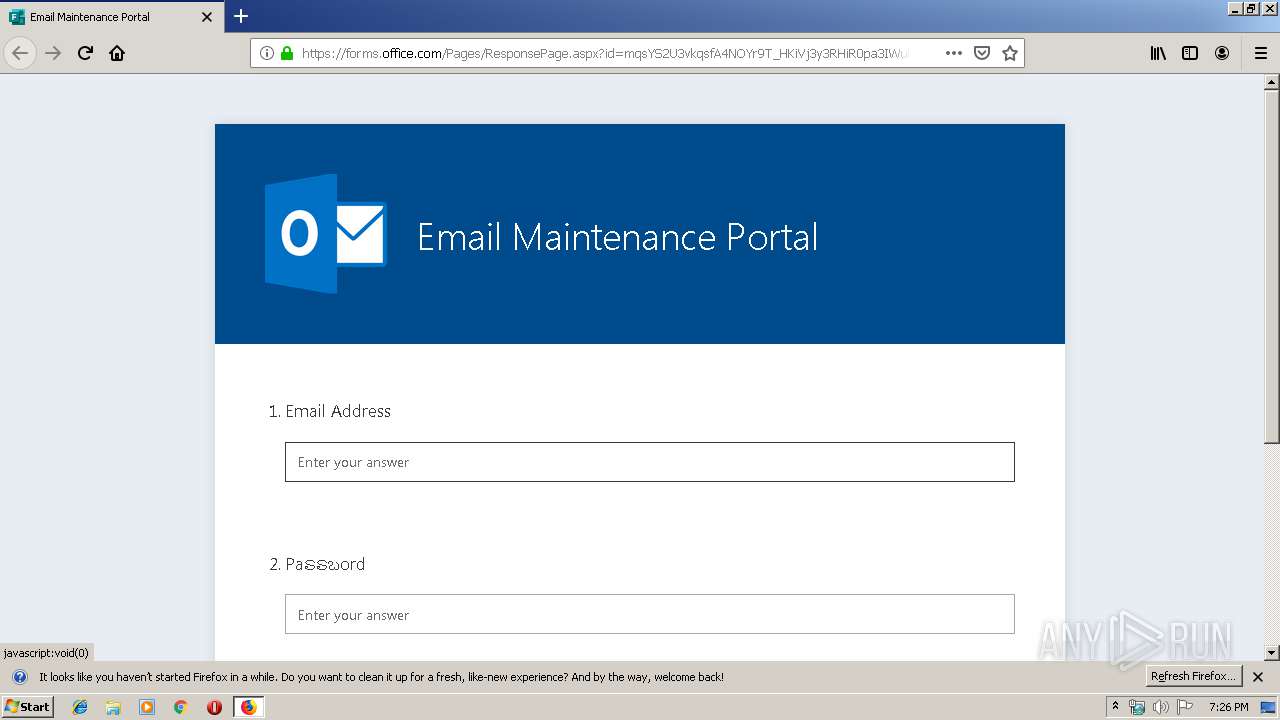Dismiss the Firefox refresh notification bar
Image resolution: width=1280 pixels, height=720 pixels.
click(1258, 677)
